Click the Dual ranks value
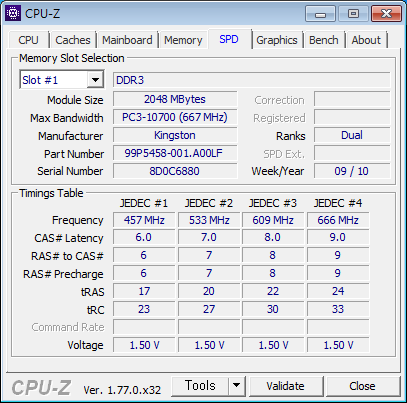The height and width of the screenshot is (403, 407). click(352, 135)
